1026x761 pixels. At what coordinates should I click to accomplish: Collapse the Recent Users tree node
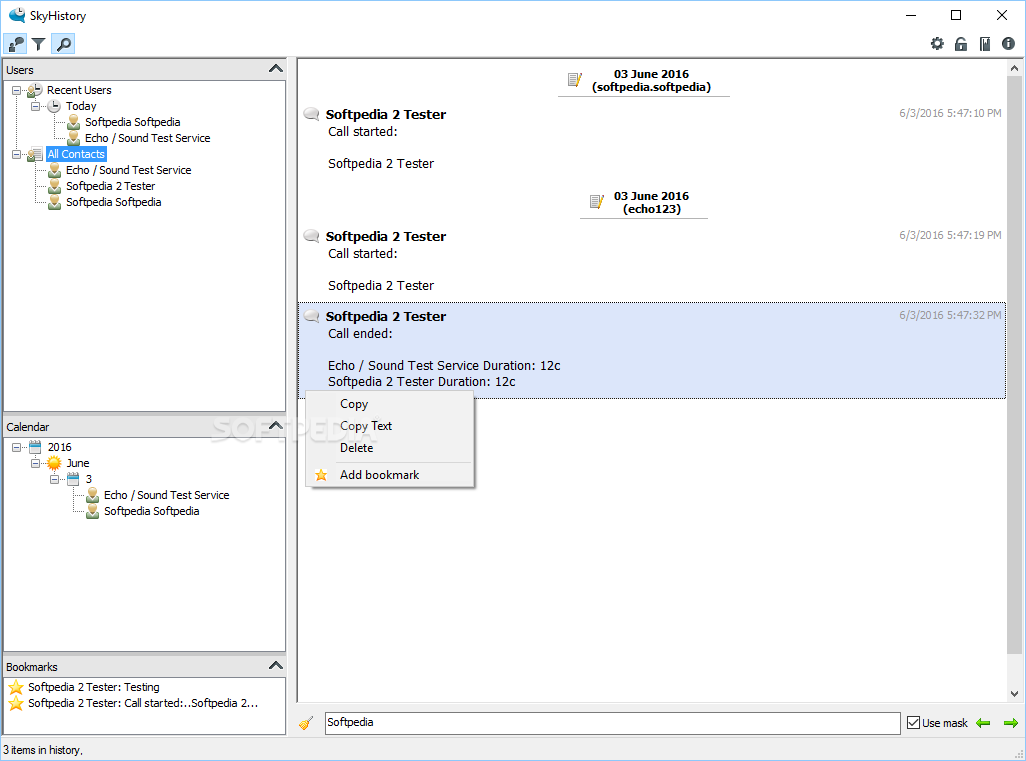(16, 90)
